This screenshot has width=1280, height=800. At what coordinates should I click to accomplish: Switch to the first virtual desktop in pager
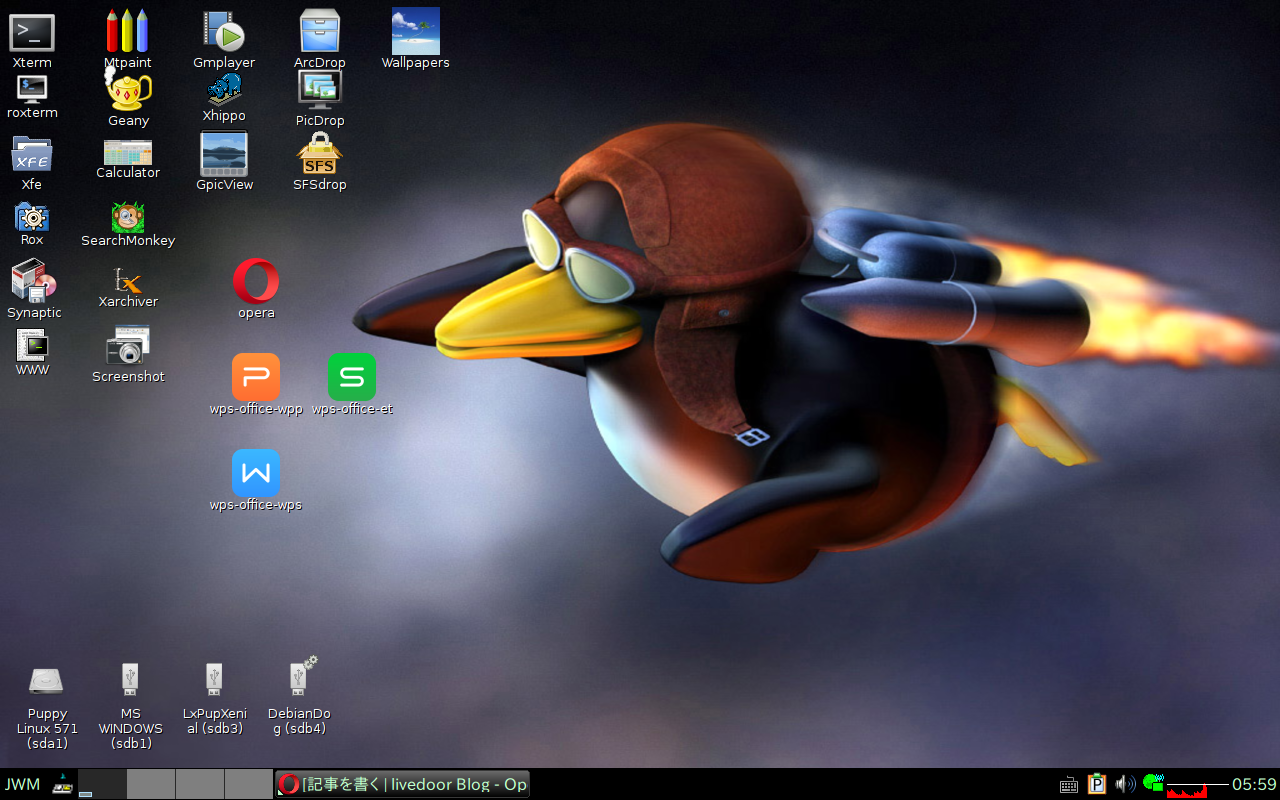[x=102, y=784]
